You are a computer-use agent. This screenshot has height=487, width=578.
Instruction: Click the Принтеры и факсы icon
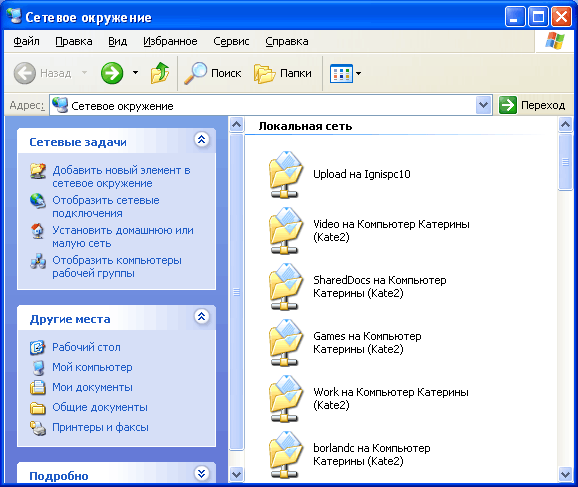(38, 428)
